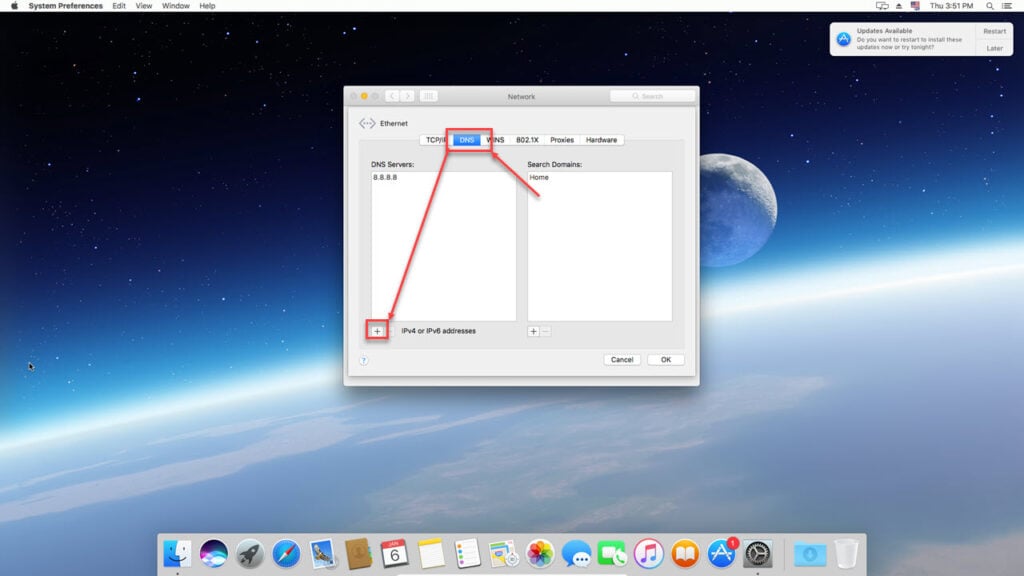Open Mail stamp icon in Dock
The width and height of the screenshot is (1024, 576).
point(322,554)
